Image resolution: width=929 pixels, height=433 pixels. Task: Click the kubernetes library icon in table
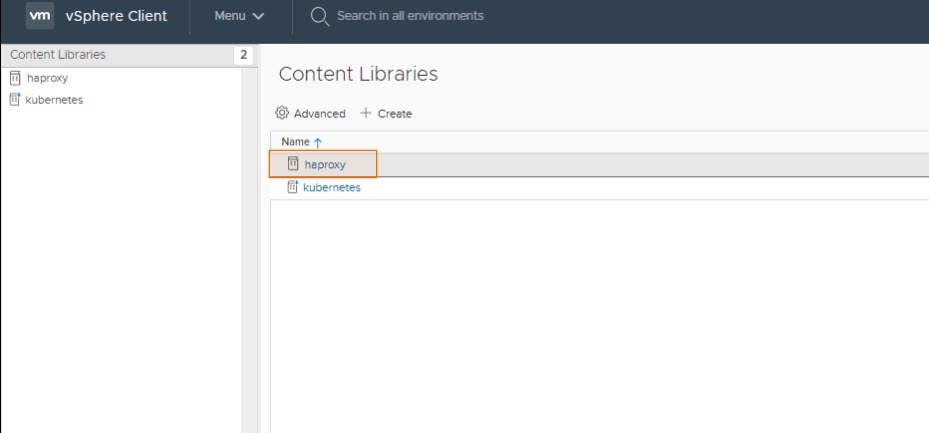pyautogui.click(x=293, y=187)
